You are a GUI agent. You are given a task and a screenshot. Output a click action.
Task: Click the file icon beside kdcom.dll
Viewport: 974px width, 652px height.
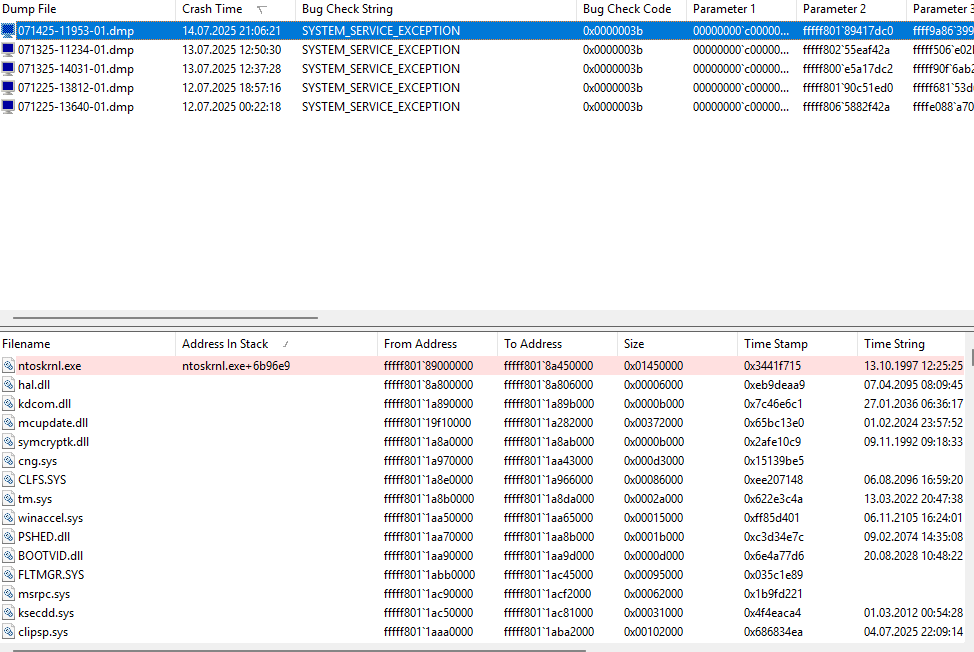point(8,404)
